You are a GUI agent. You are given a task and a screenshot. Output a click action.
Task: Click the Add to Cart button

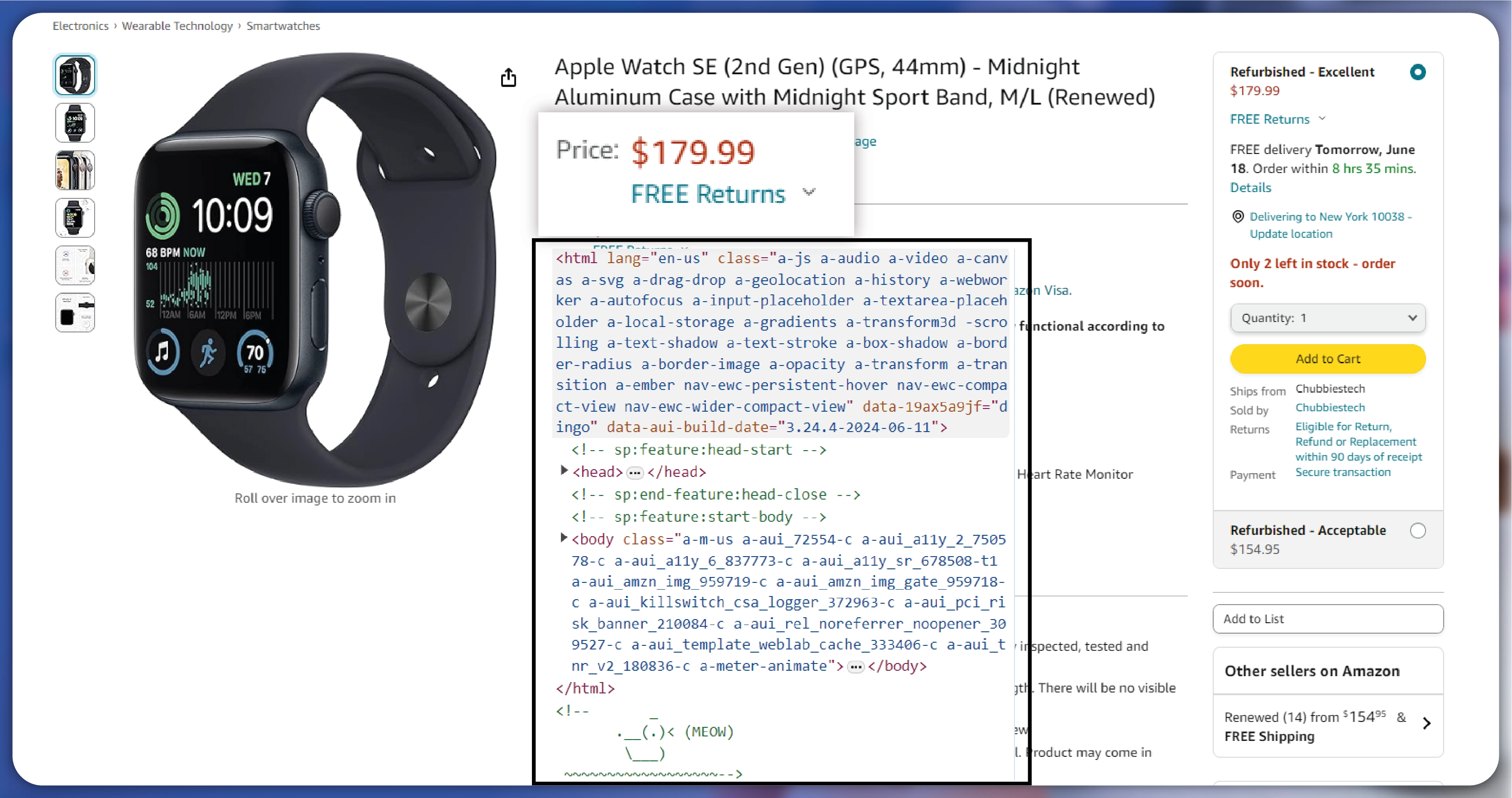[x=1328, y=358]
